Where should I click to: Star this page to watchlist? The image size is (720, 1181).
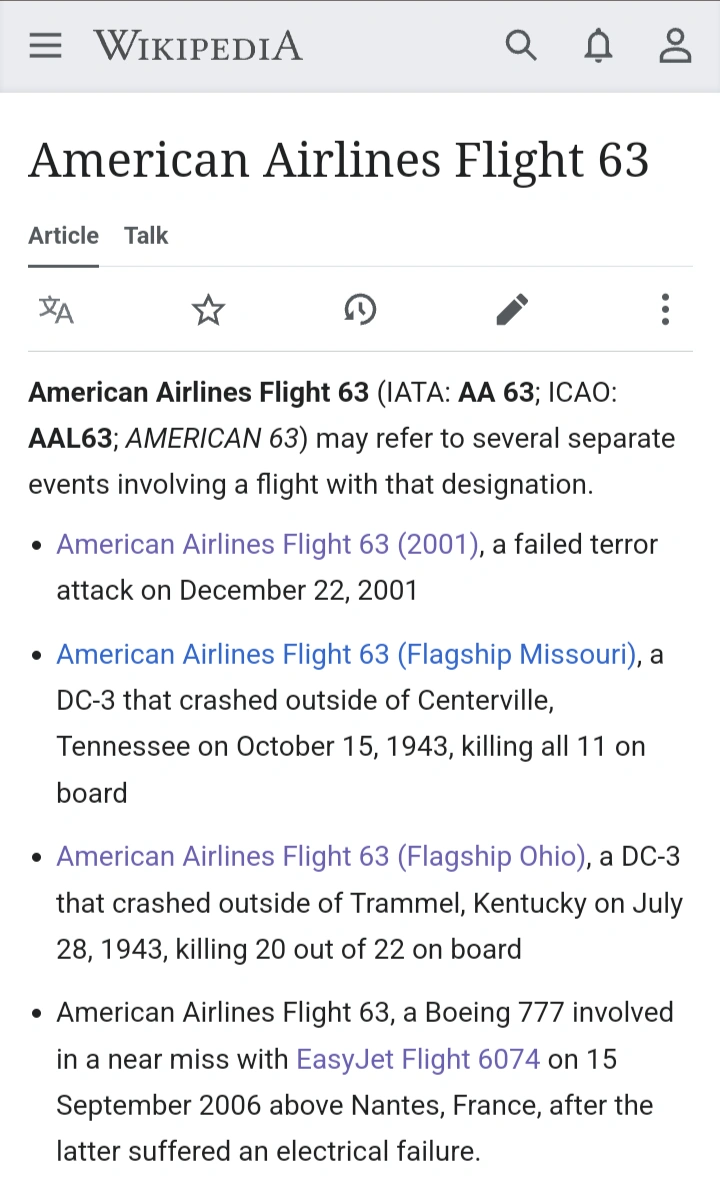point(208,310)
